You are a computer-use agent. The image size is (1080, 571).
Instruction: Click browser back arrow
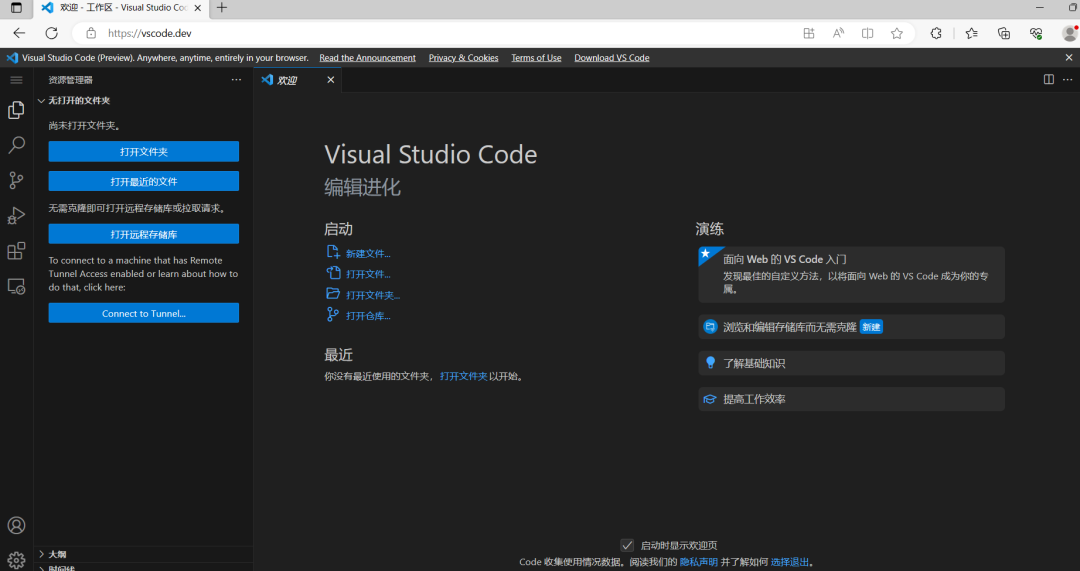[19, 33]
